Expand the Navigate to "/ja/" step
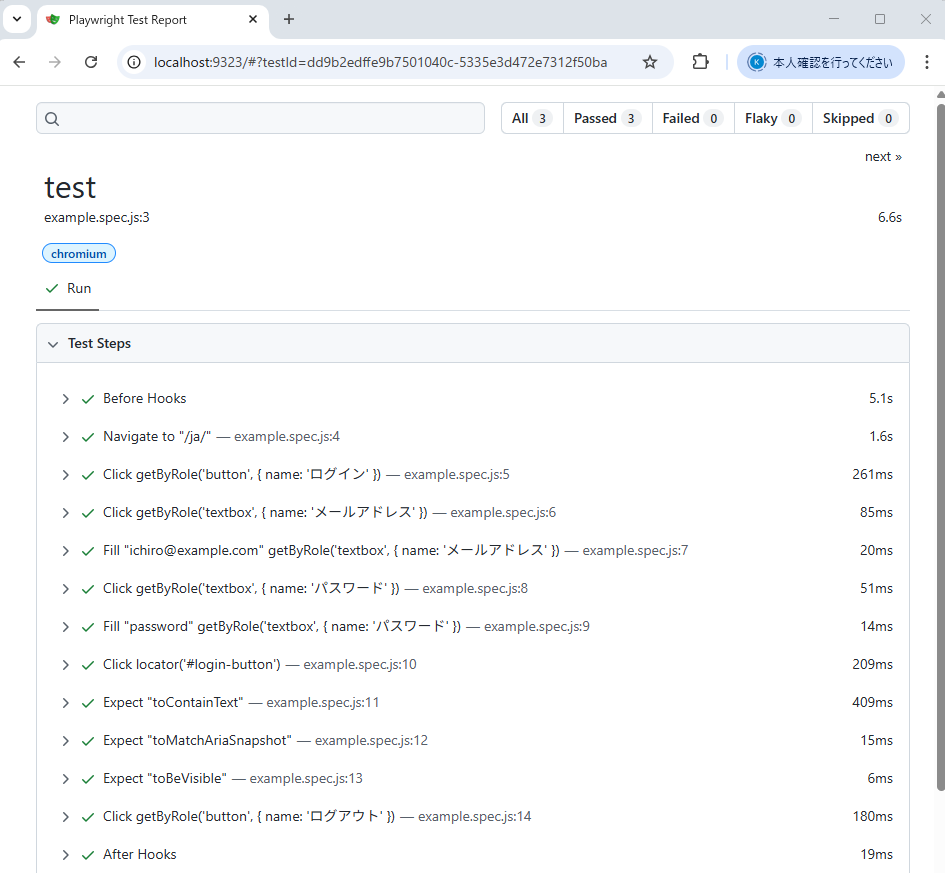 click(x=66, y=437)
